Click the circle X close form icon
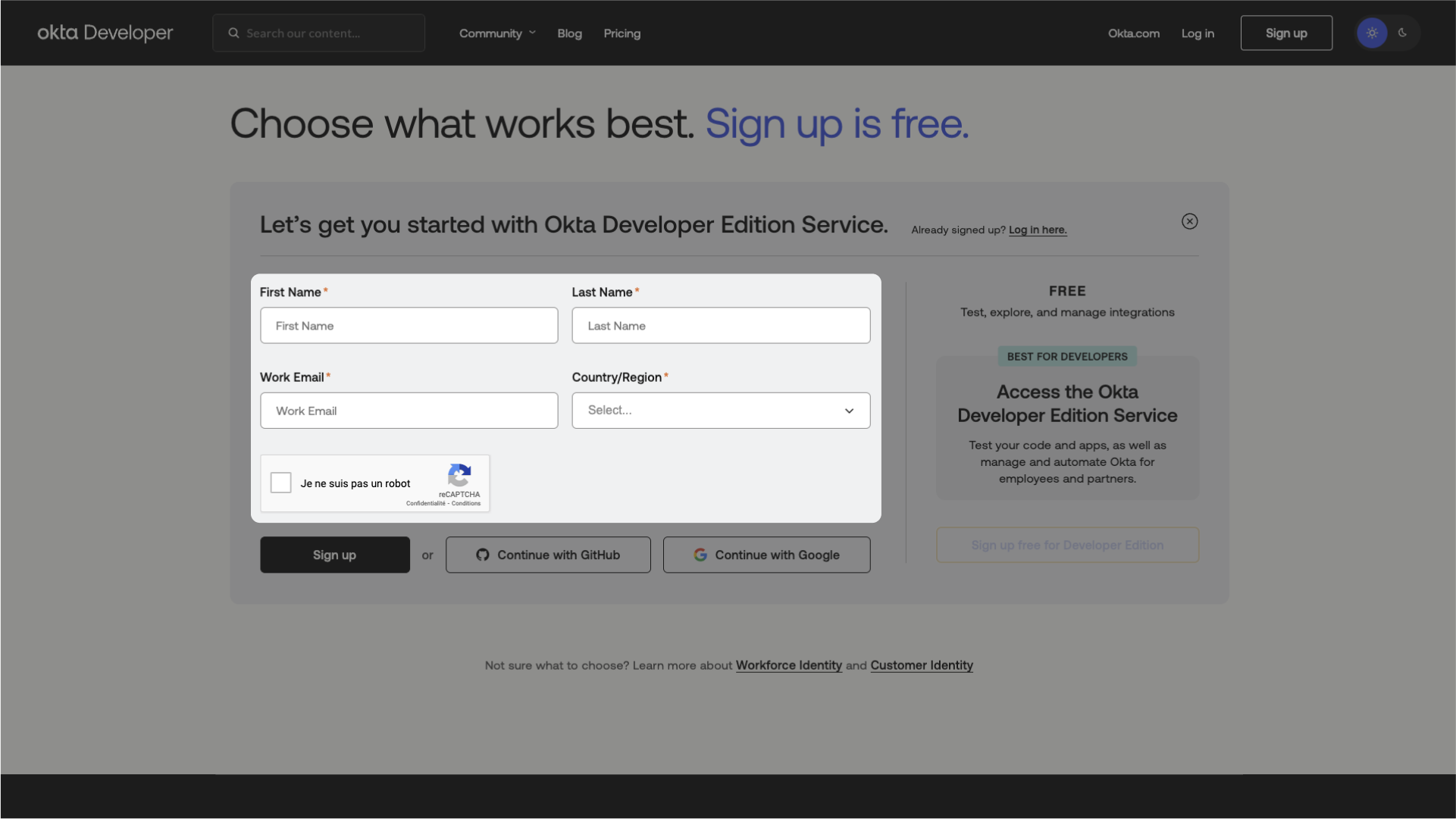 click(x=1189, y=221)
